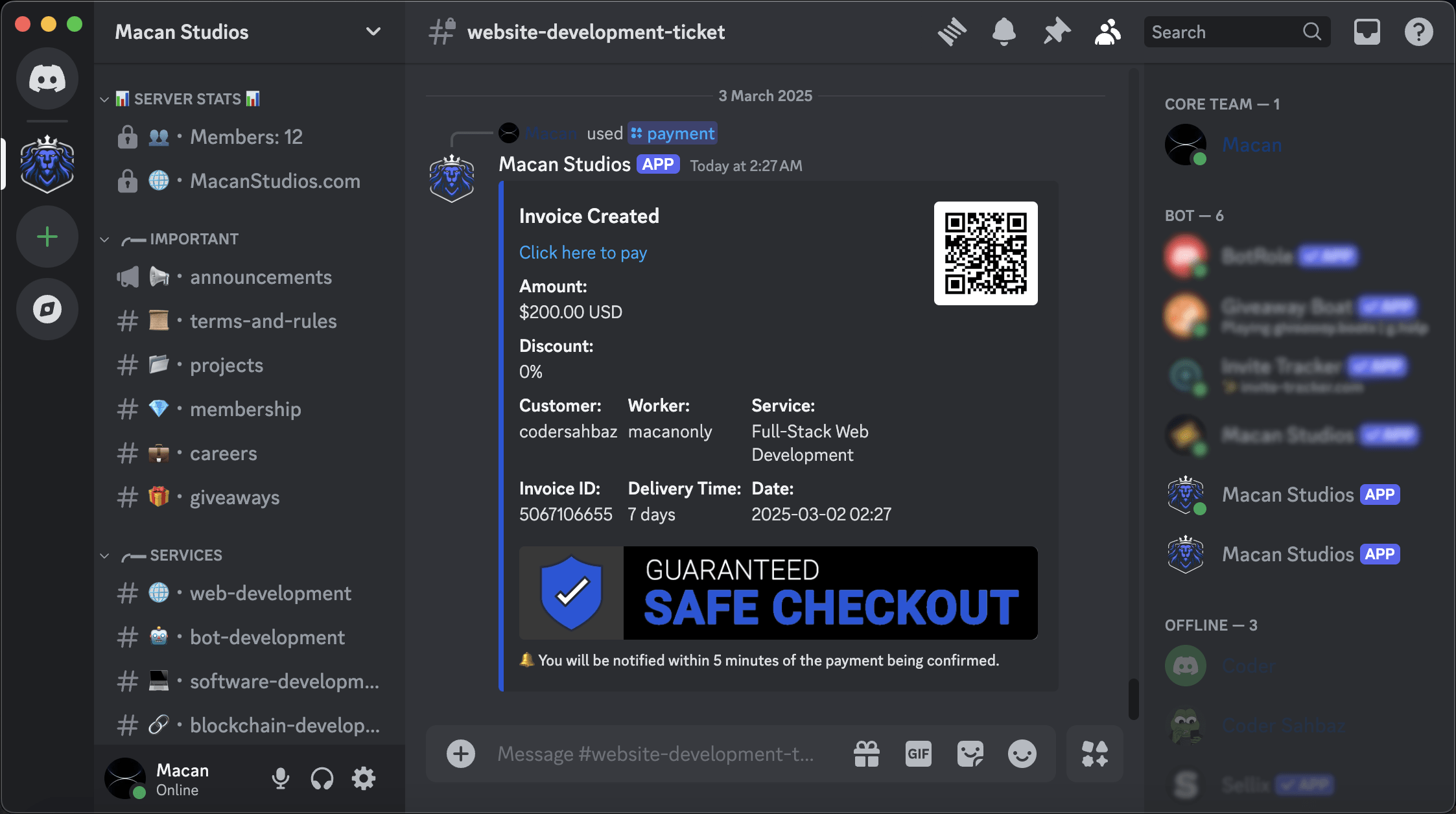The height and width of the screenshot is (814, 1456).
Task: Open second Macan Studios APP bot without status dot
Action: (1295, 555)
